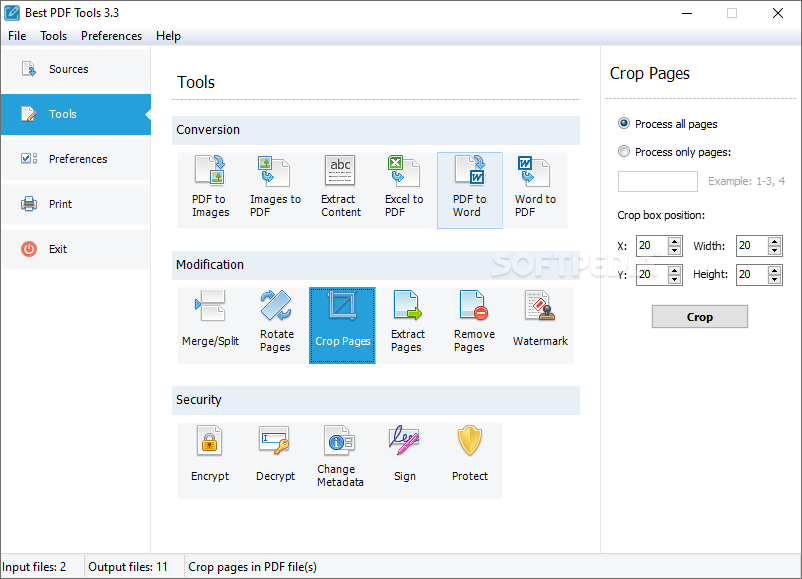
Task: Select the Extract Content tool
Action: pos(340,190)
